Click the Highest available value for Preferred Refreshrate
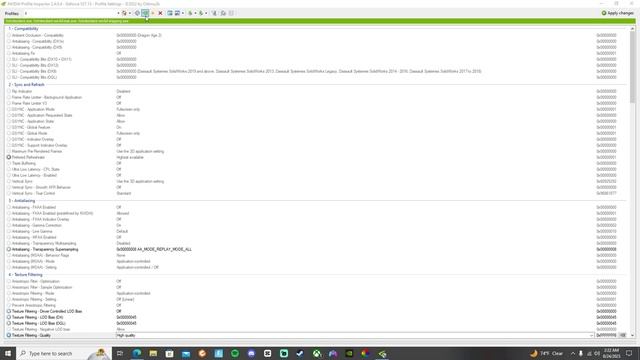This screenshot has height=360, width=640. pyautogui.click(x=130, y=157)
